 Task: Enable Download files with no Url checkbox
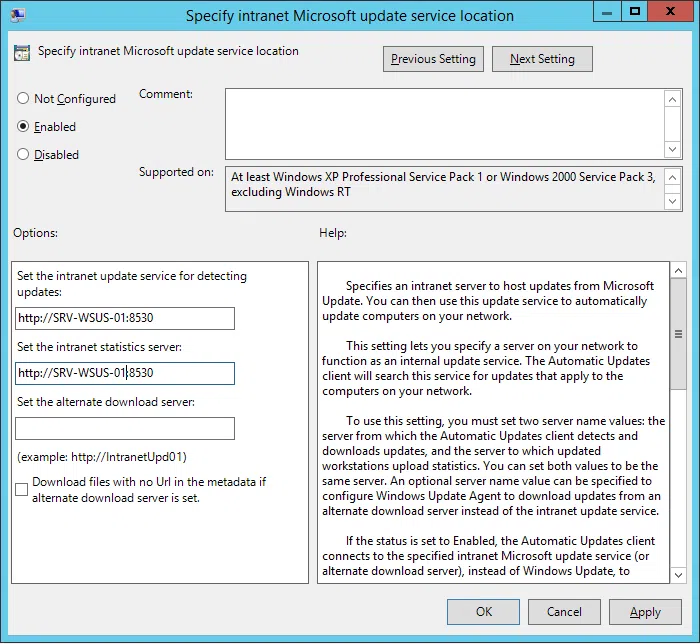[22, 489]
